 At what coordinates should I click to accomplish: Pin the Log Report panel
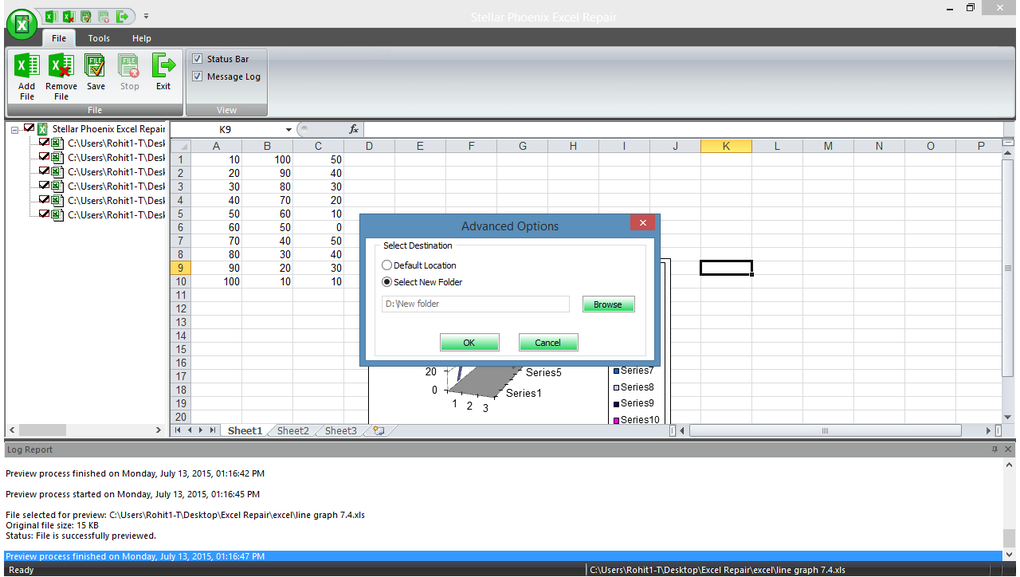coord(995,450)
